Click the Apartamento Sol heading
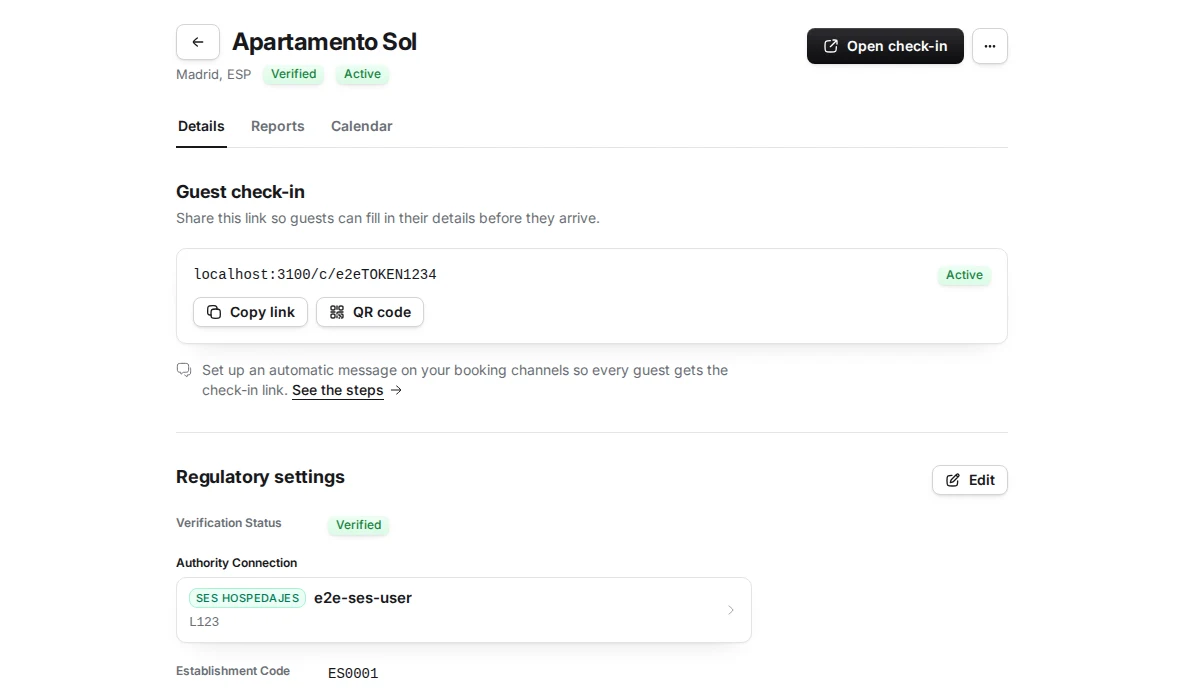1184x700 pixels. [325, 42]
